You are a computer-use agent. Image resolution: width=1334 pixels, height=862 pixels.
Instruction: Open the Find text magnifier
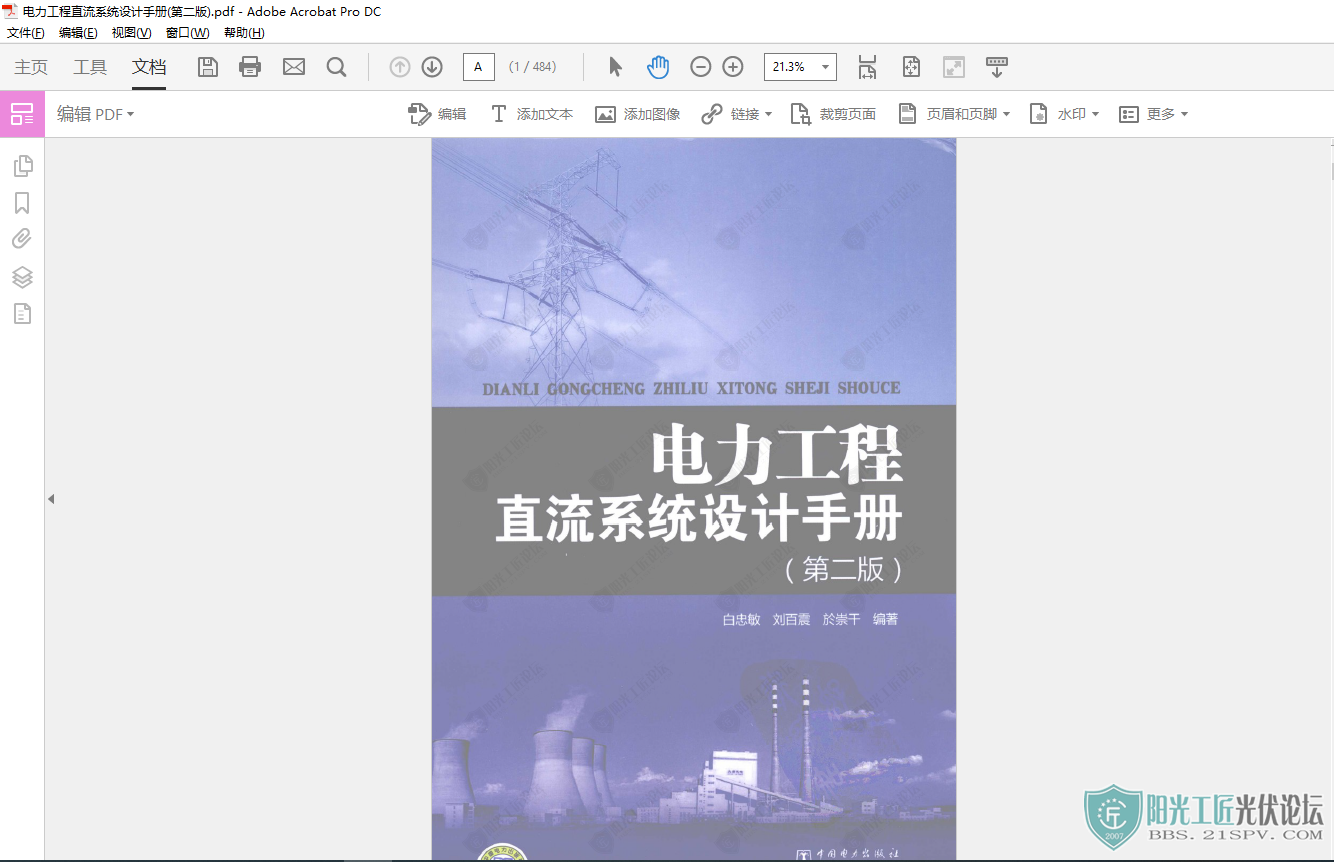(x=337, y=67)
